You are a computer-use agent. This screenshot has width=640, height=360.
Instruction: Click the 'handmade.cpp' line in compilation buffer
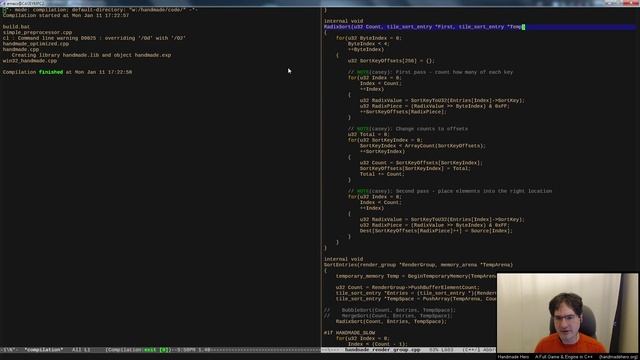coord(21,50)
